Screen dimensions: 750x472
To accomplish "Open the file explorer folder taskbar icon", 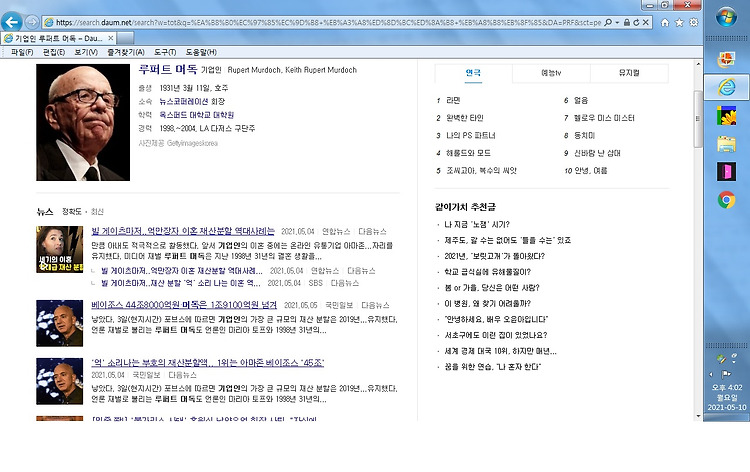I will pos(727,143).
